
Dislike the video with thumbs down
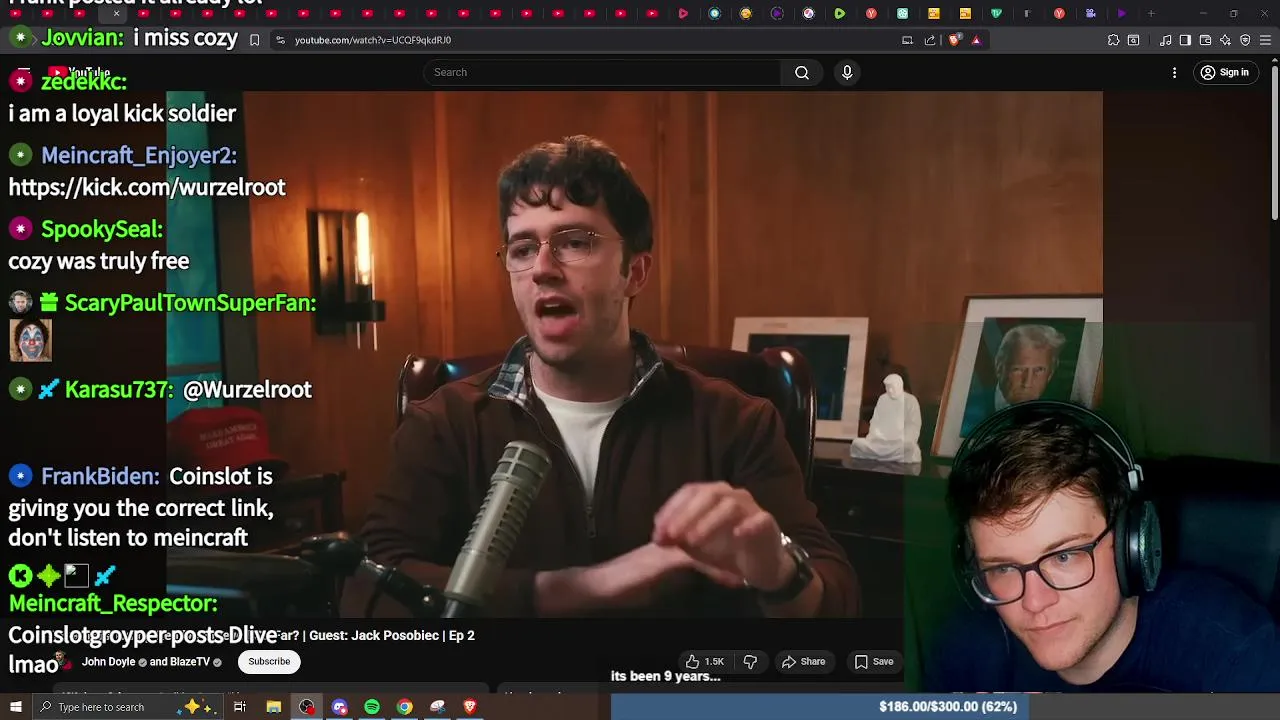point(750,661)
